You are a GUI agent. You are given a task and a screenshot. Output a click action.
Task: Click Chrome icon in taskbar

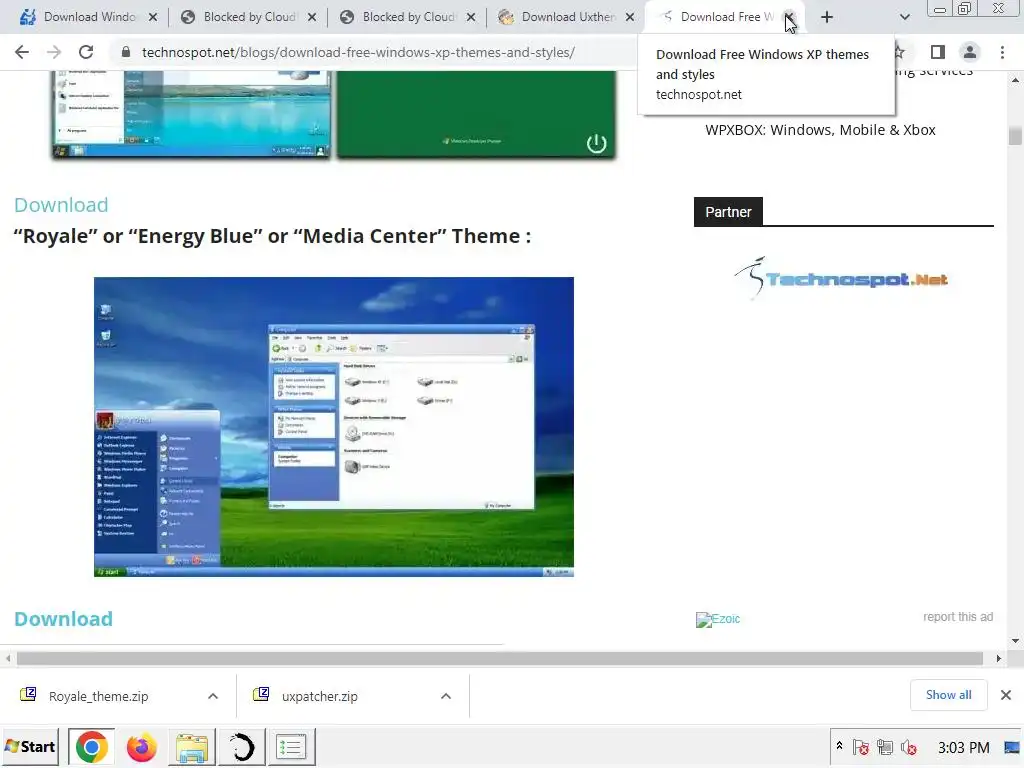click(91, 746)
